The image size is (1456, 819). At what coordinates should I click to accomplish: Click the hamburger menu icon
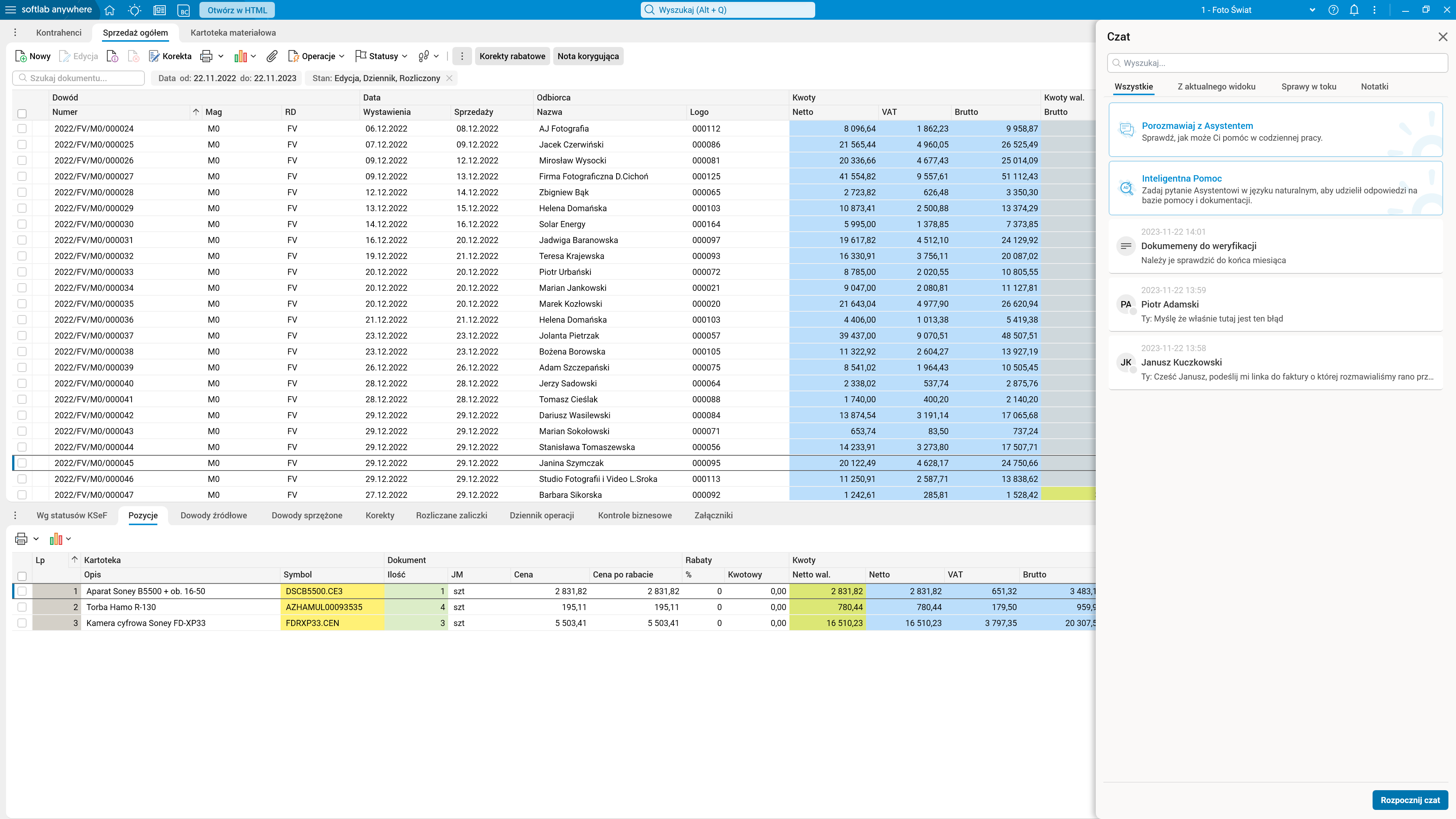click(x=10, y=9)
